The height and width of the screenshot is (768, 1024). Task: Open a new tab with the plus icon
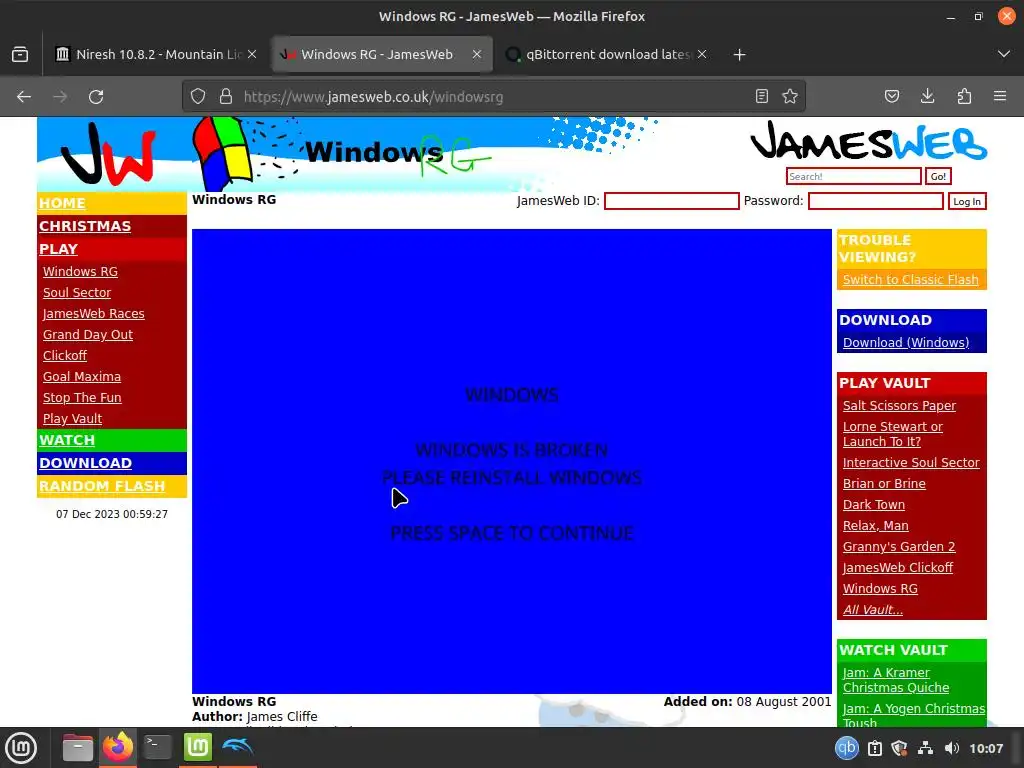(x=739, y=55)
